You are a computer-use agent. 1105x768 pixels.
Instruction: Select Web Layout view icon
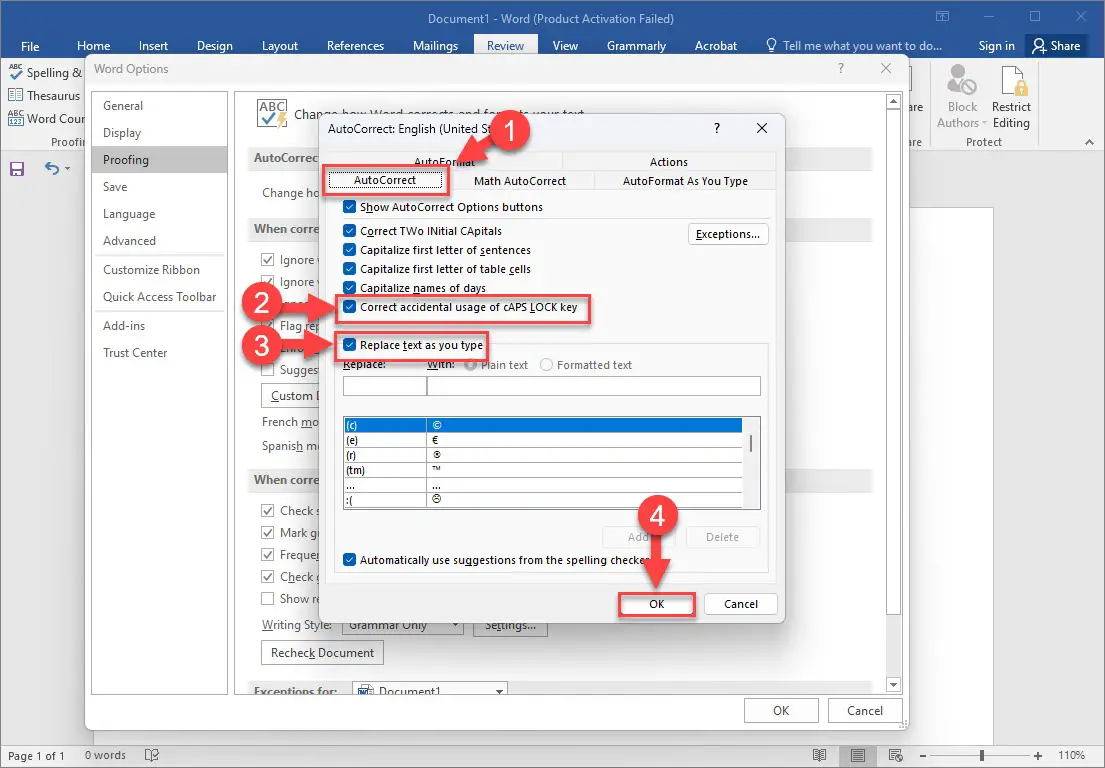[895, 755]
